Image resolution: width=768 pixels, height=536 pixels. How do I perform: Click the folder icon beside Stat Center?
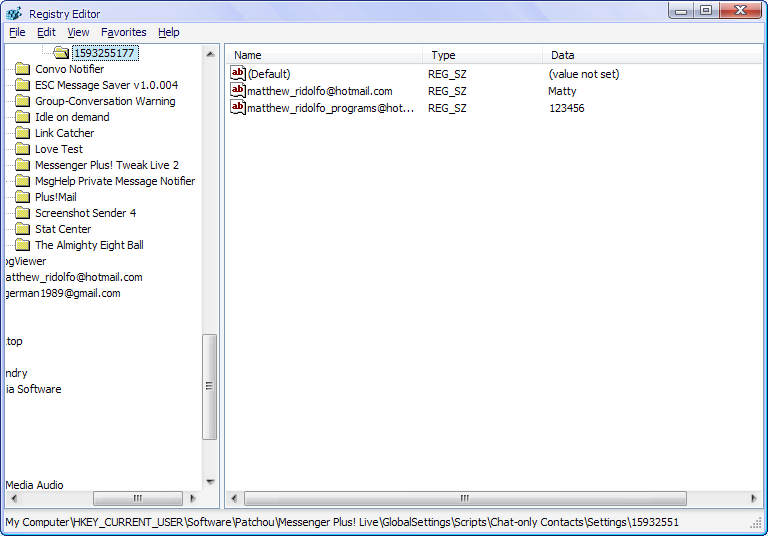click(x=22, y=229)
